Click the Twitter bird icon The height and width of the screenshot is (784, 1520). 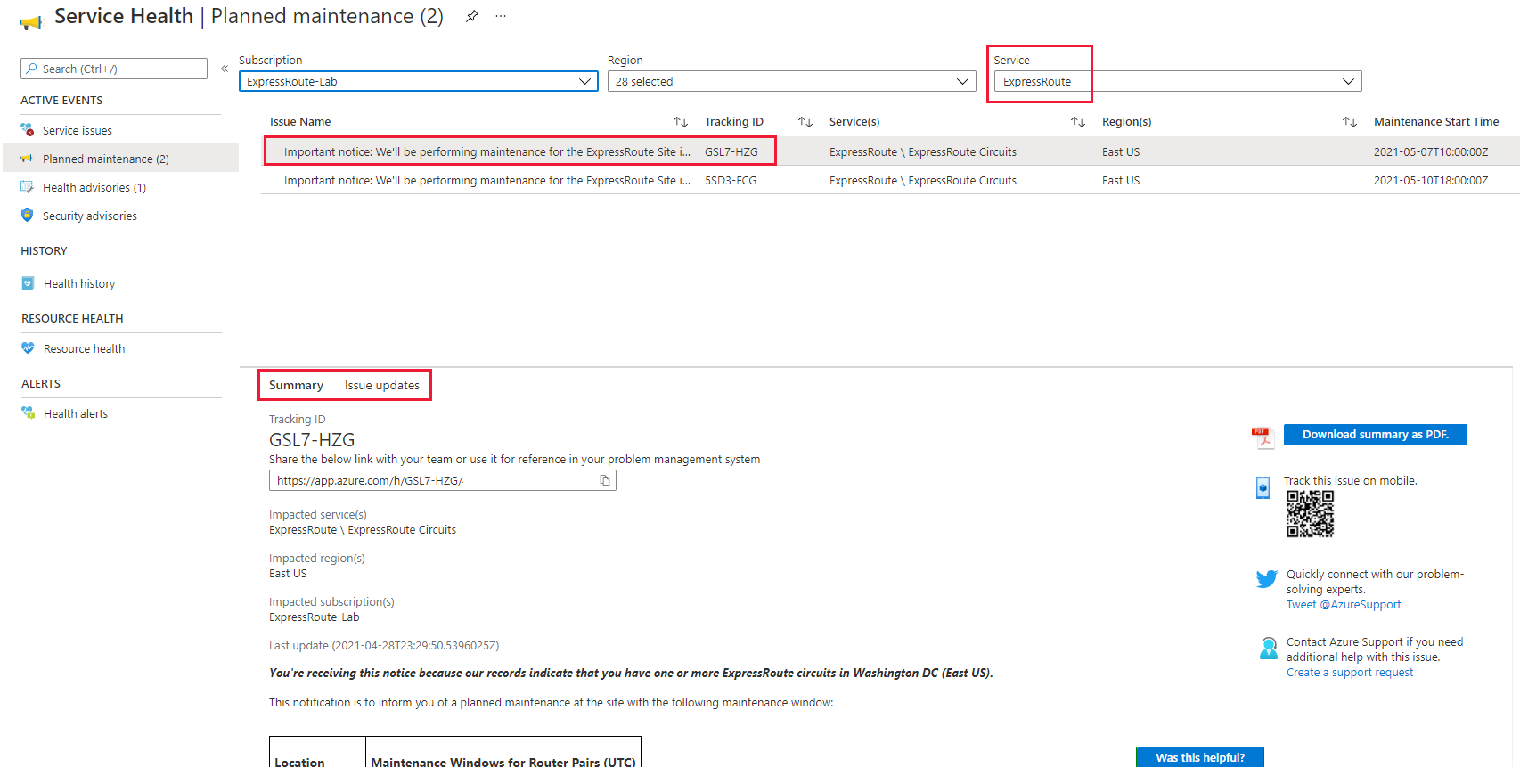[x=1266, y=579]
